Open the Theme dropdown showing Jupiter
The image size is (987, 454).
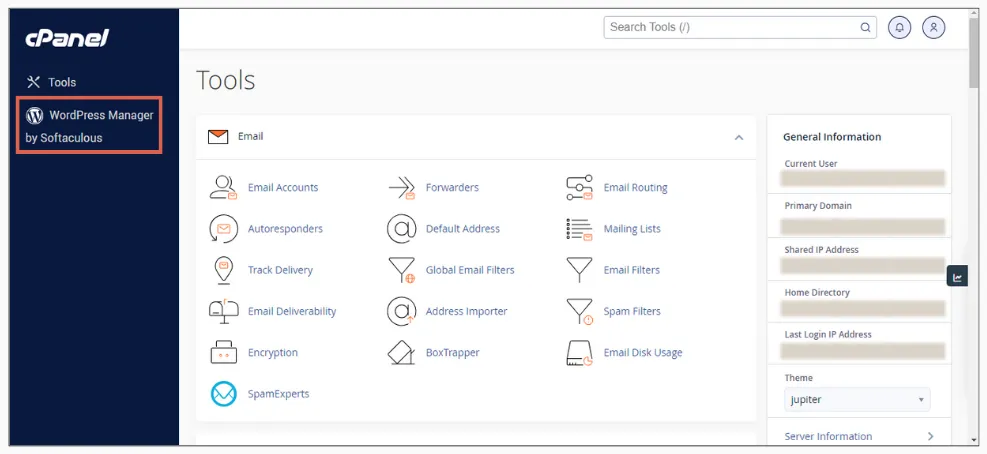[857, 400]
